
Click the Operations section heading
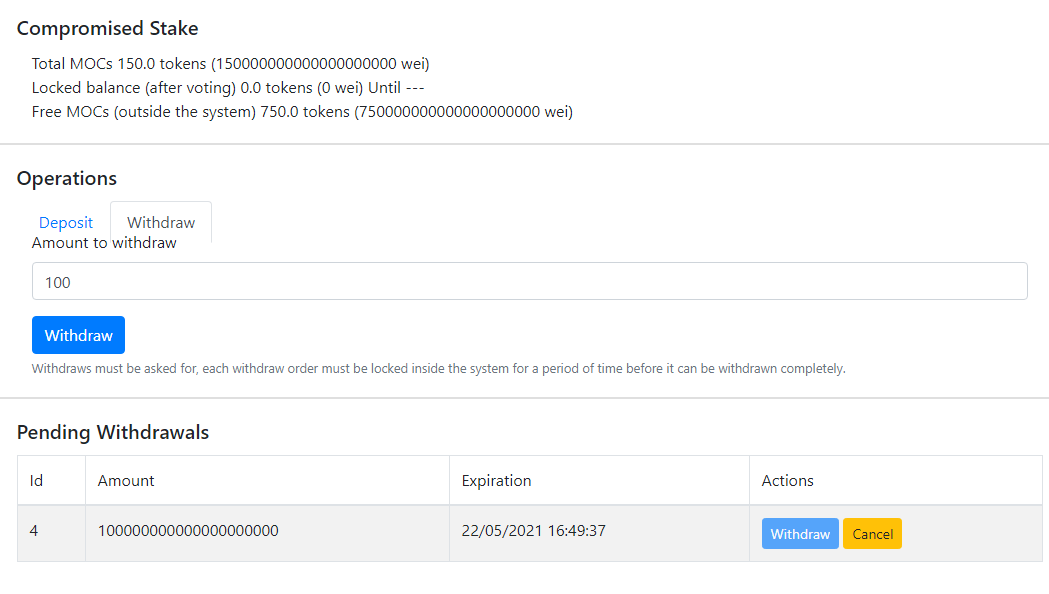(x=67, y=178)
